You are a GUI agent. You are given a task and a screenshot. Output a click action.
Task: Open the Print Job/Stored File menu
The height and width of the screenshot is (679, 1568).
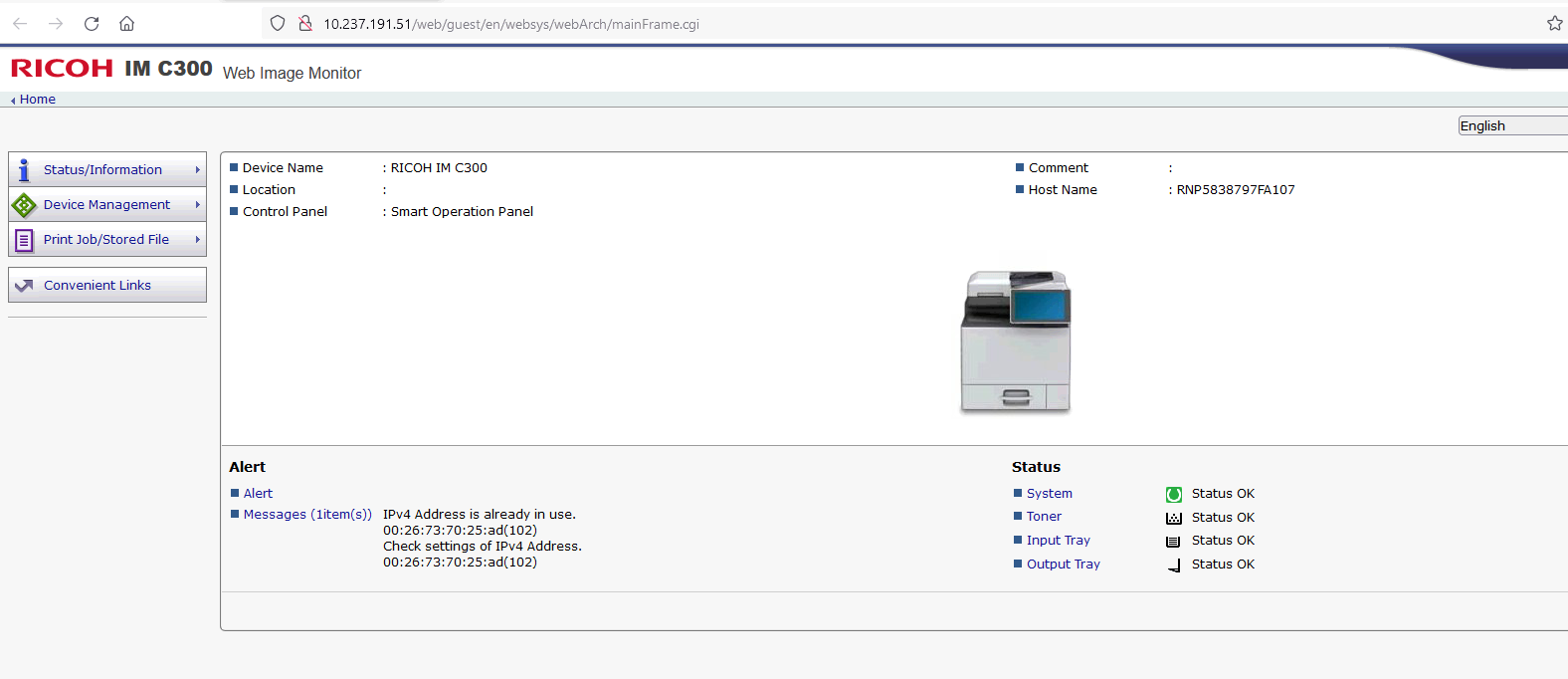point(107,240)
